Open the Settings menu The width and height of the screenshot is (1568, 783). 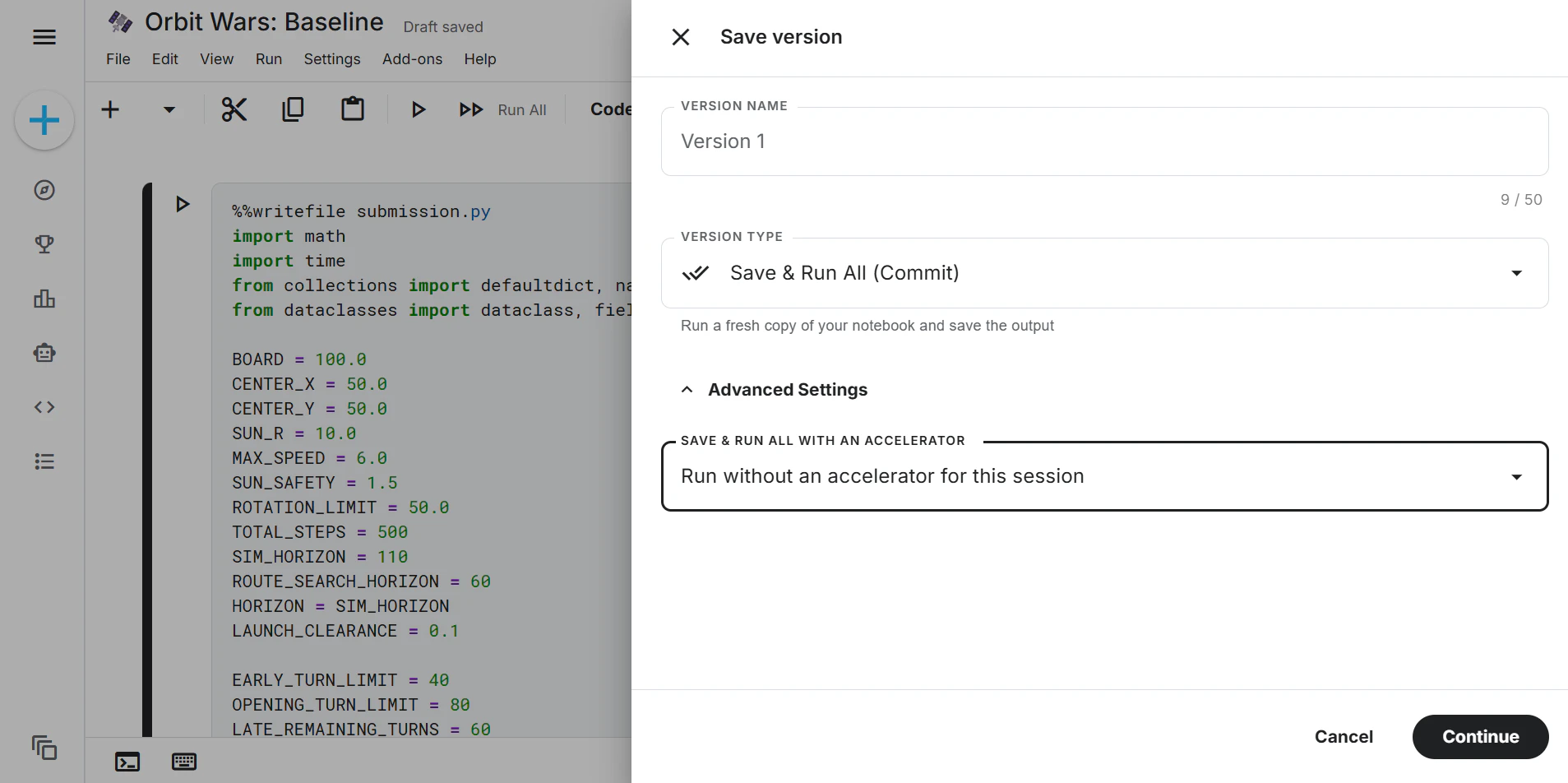332,59
